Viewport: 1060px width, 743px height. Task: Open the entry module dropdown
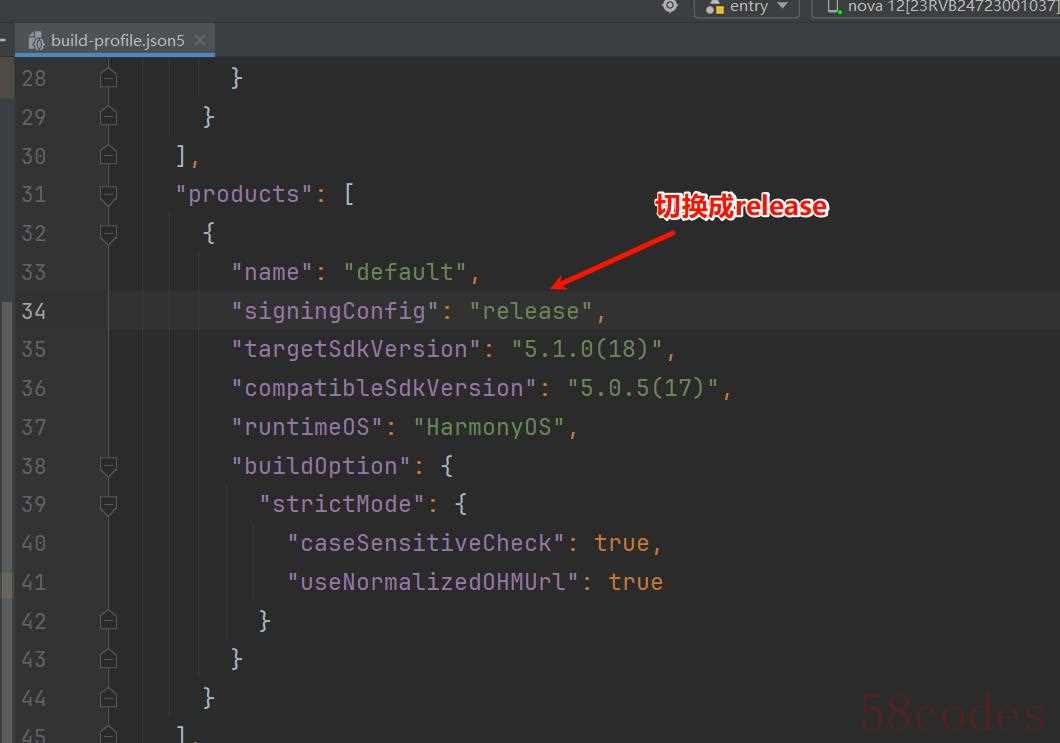[746, 7]
